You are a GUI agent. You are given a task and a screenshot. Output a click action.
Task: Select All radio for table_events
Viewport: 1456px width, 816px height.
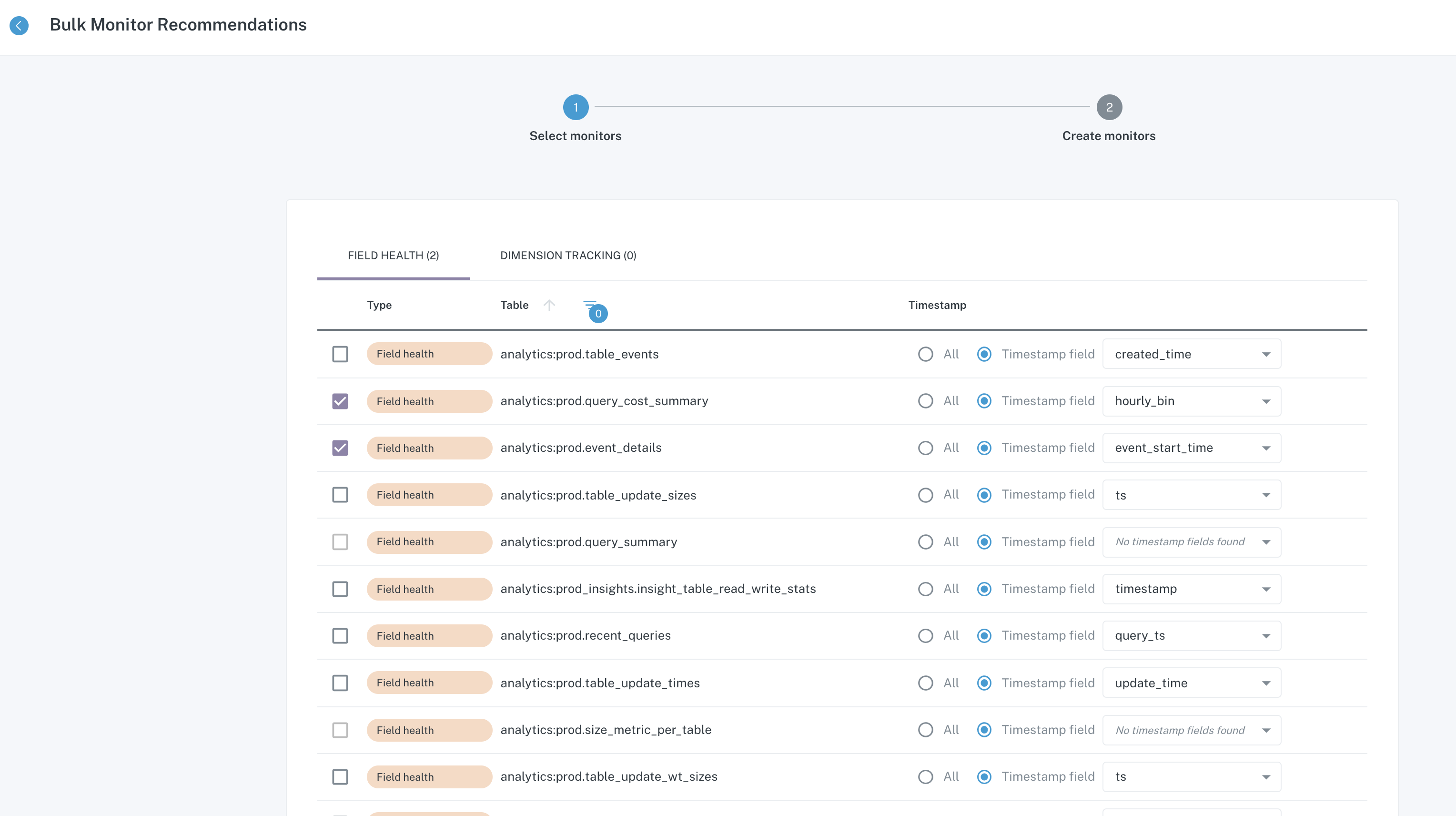click(925, 354)
